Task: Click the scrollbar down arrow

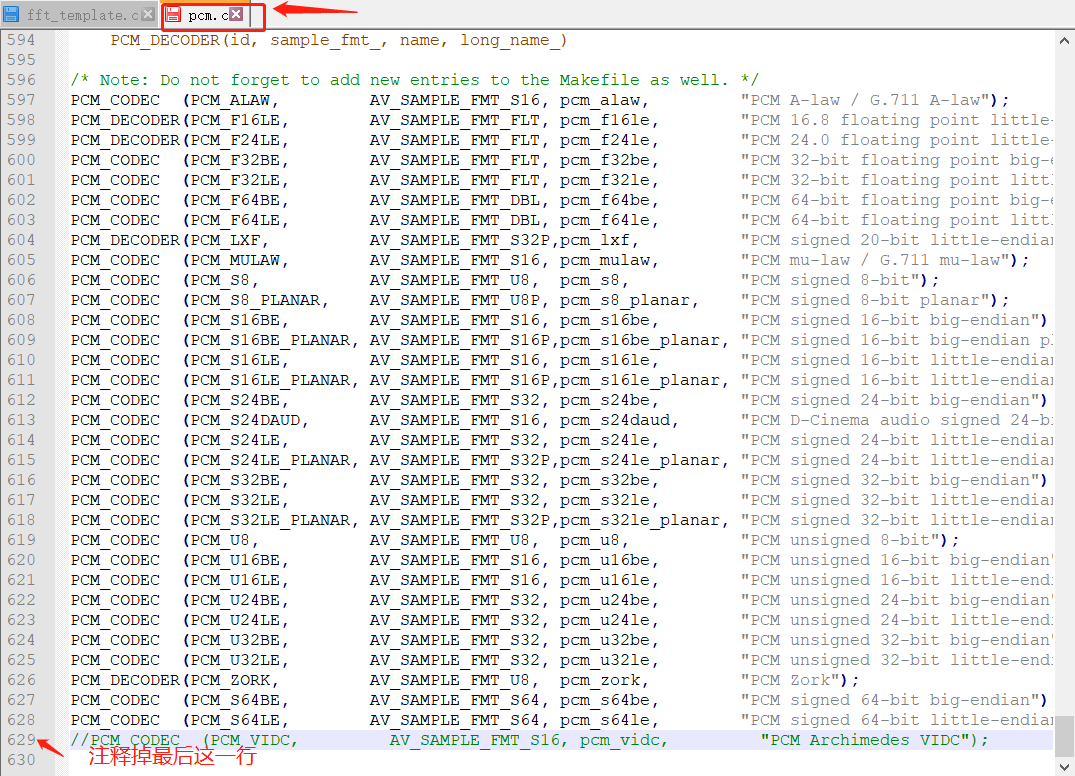Action: click(1064, 766)
